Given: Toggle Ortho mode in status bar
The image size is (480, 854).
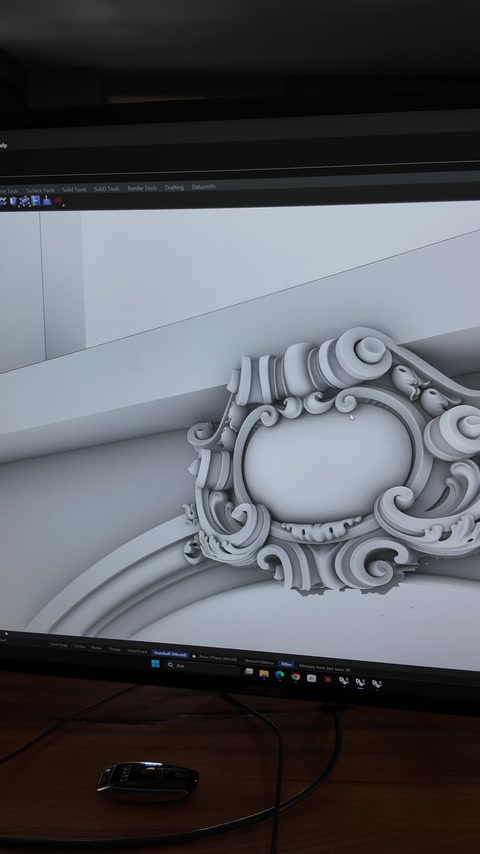Looking at the screenshot, I should 80,646.
